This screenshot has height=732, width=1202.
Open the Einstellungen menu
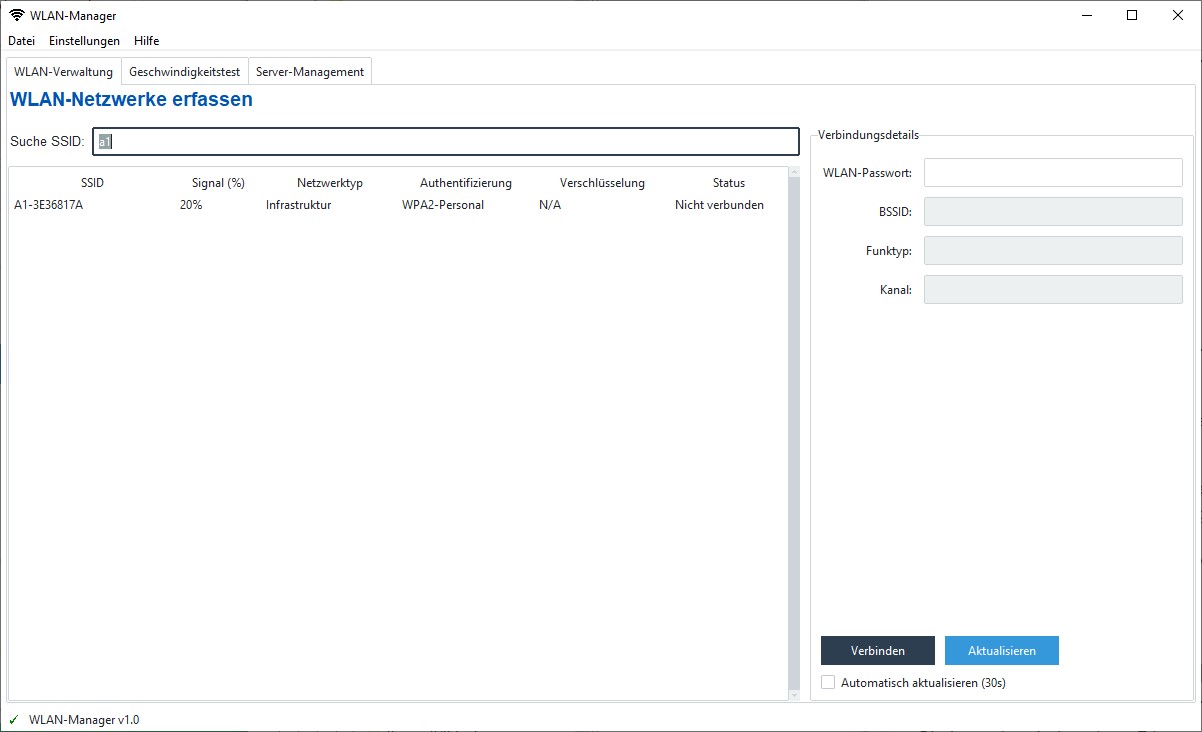(84, 41)
